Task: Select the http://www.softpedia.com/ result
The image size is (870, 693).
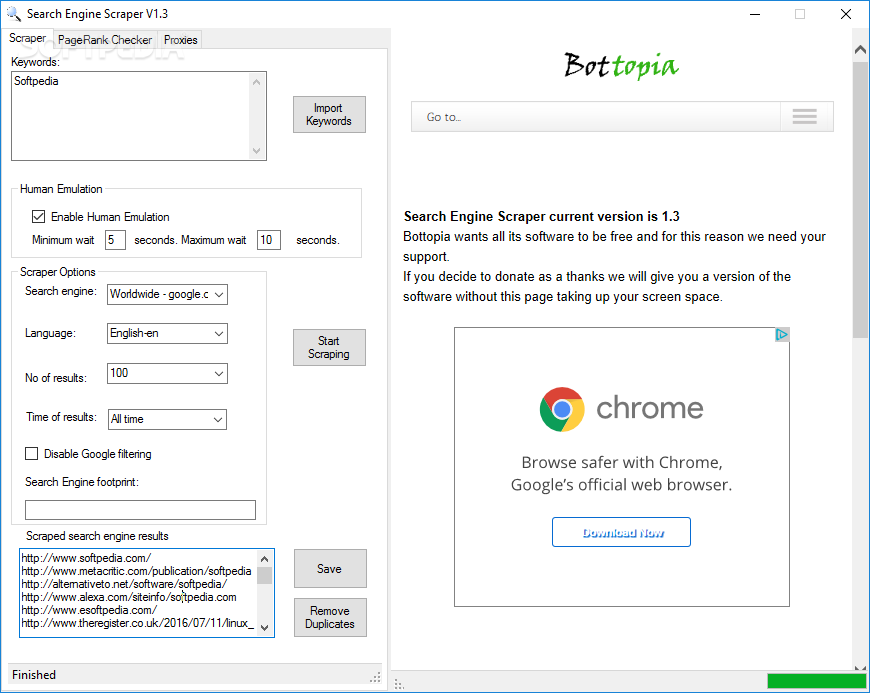Action: click(86, 558)
